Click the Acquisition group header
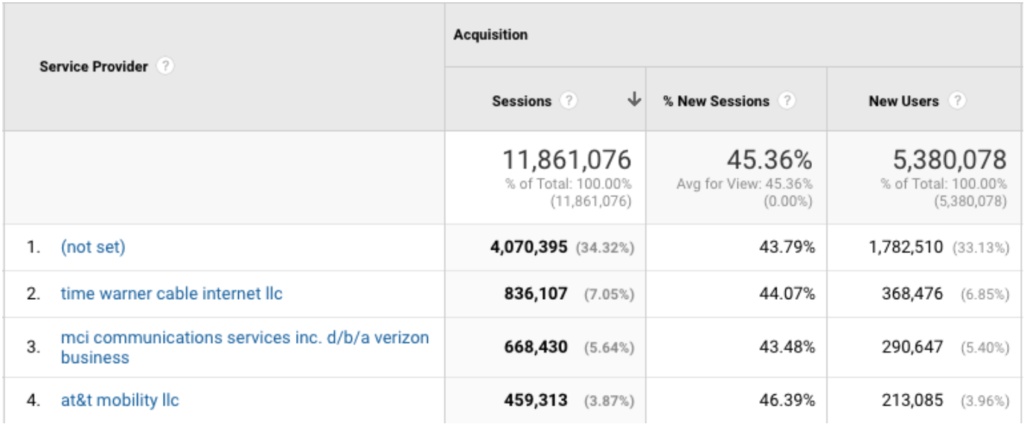1024x427 pixels. tap(490, 35)
